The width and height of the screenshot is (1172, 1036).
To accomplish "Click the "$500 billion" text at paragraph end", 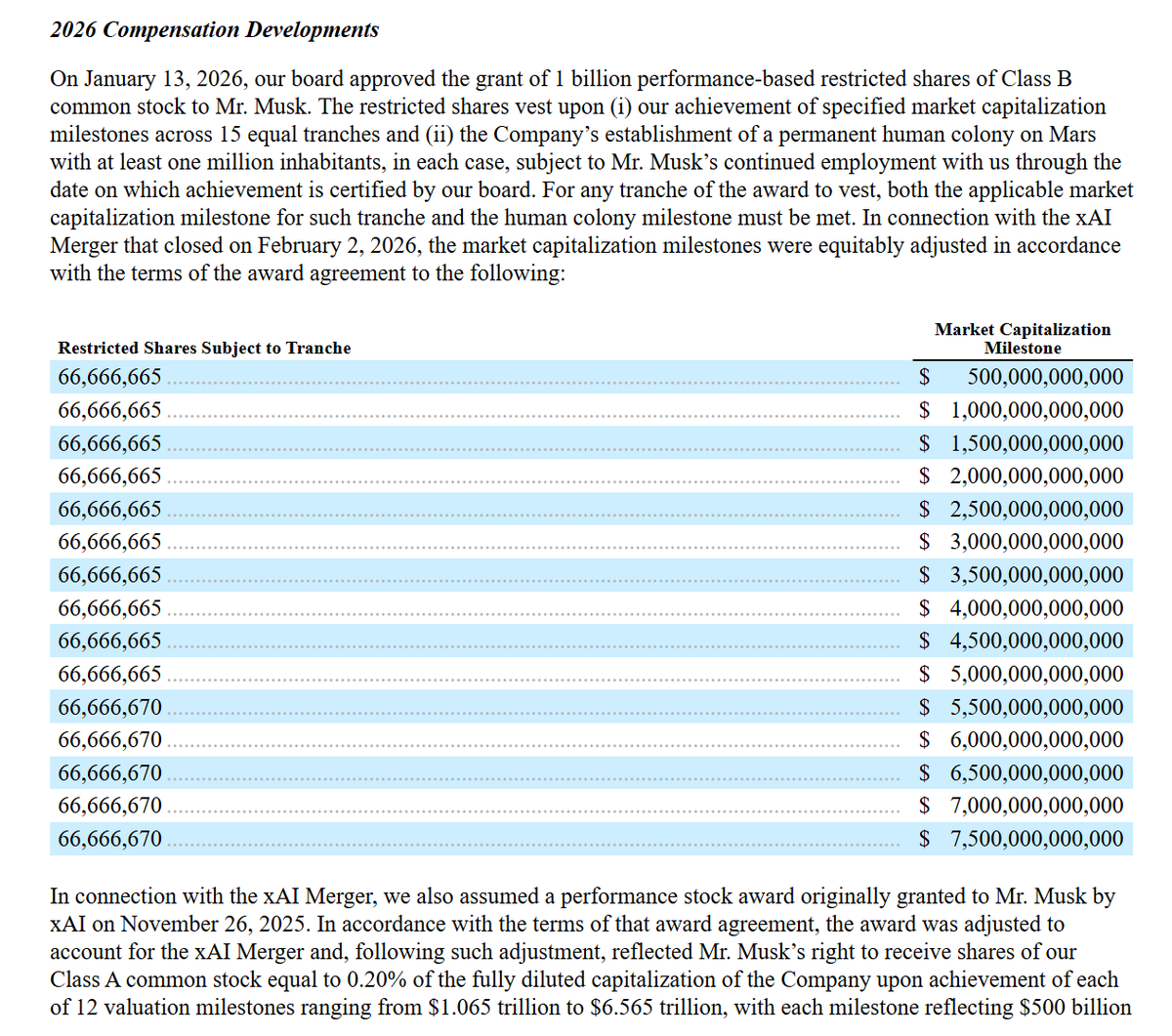I will [x=1077, y=1007].
